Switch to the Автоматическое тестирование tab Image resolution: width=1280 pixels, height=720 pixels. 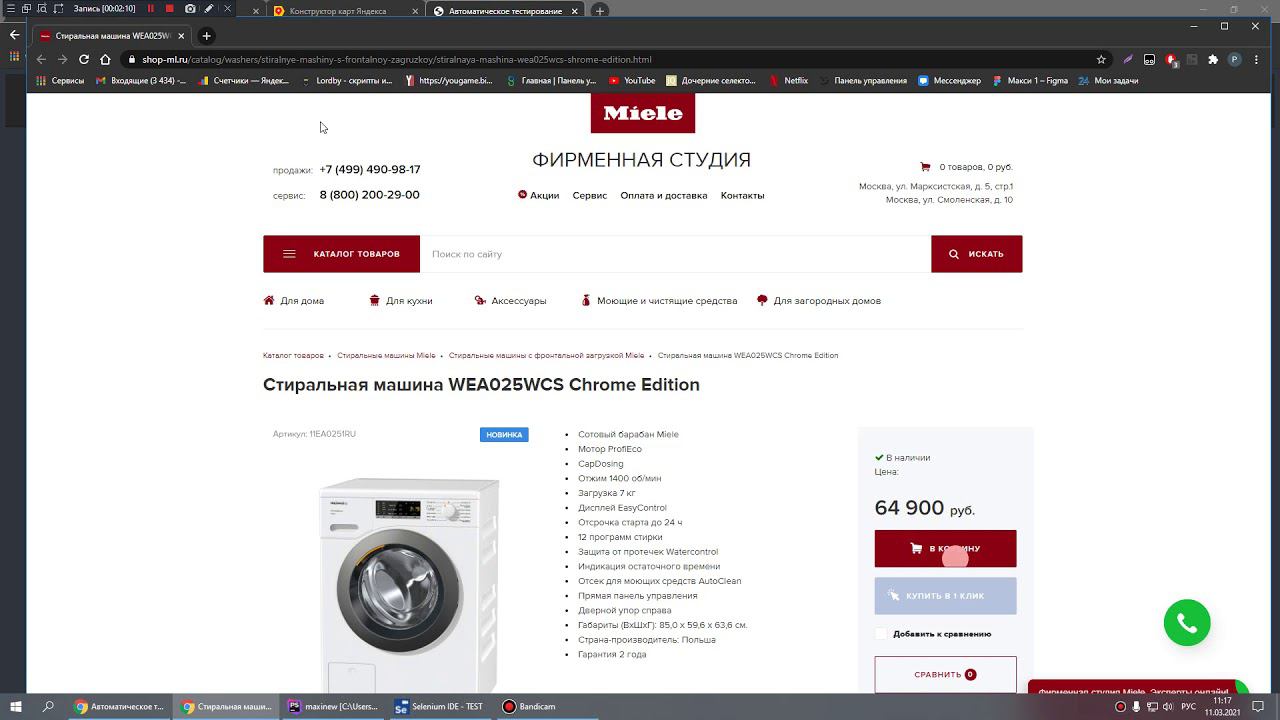click(x=505, y=11)
